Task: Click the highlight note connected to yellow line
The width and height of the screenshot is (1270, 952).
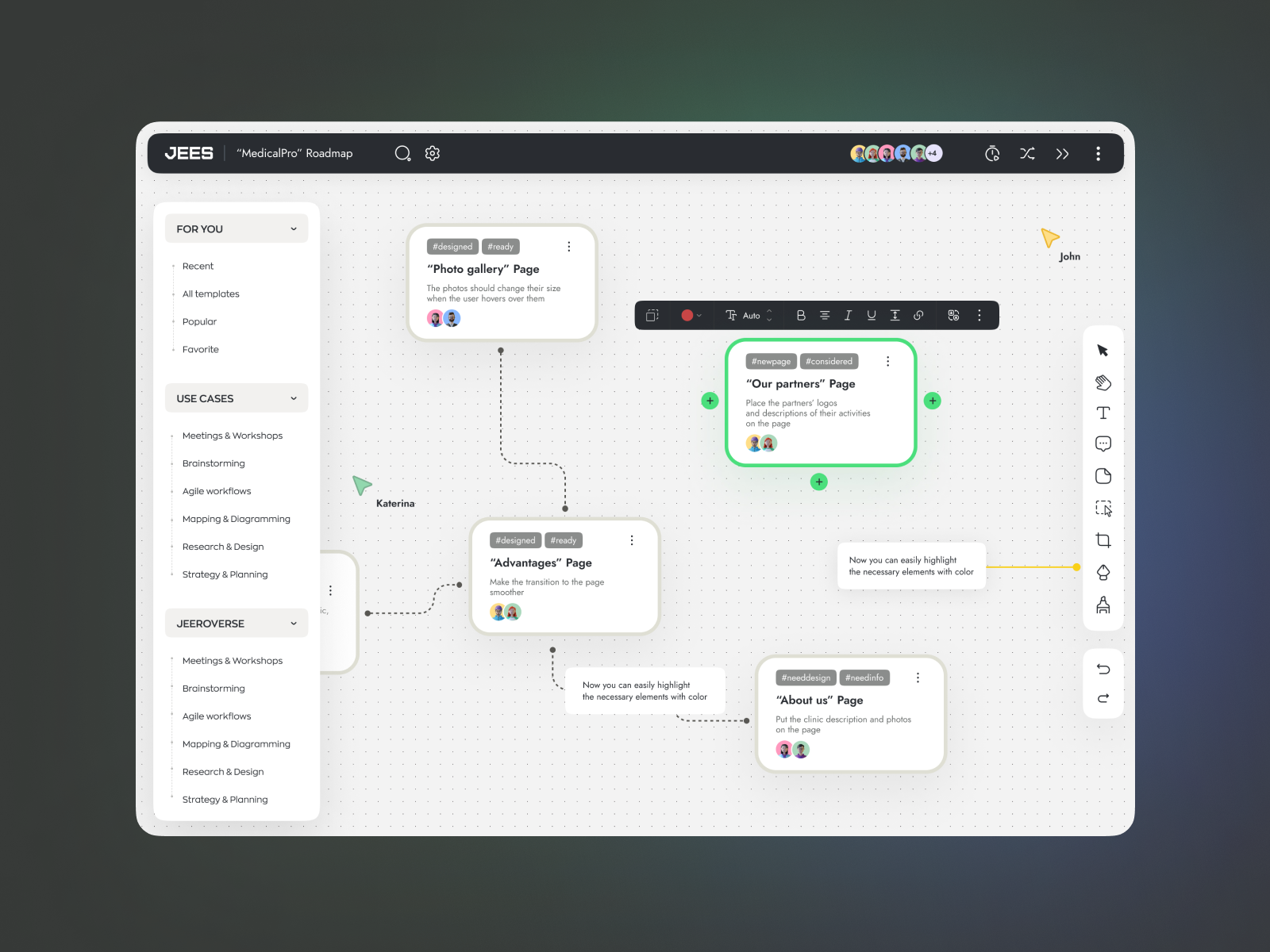Action: (x=911, y=566)
